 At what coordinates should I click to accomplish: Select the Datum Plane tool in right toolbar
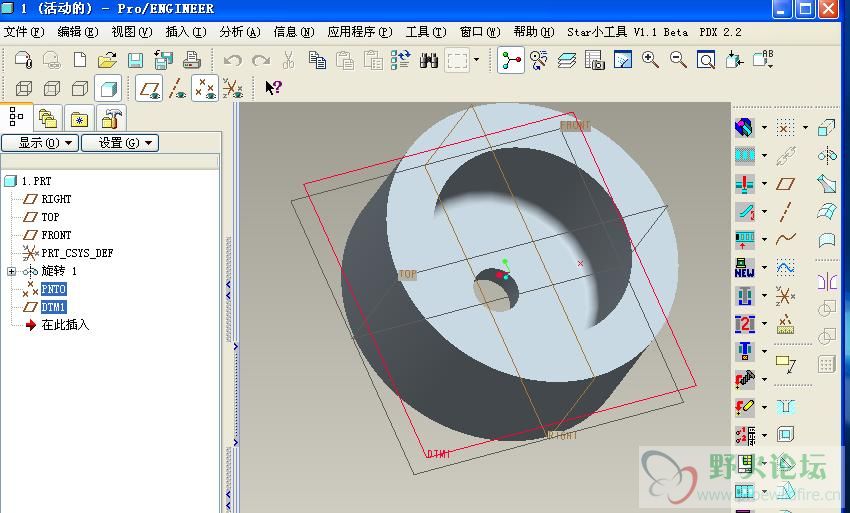click(785, 184)
